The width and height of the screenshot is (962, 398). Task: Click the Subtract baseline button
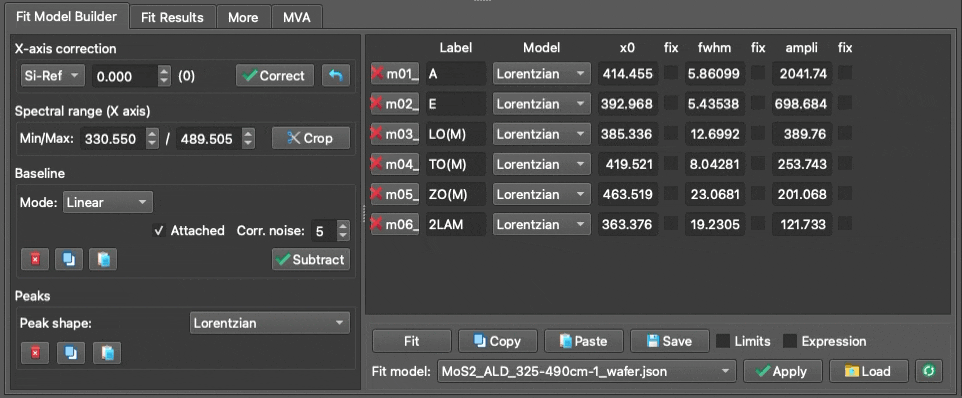click(x=311, y=259)
